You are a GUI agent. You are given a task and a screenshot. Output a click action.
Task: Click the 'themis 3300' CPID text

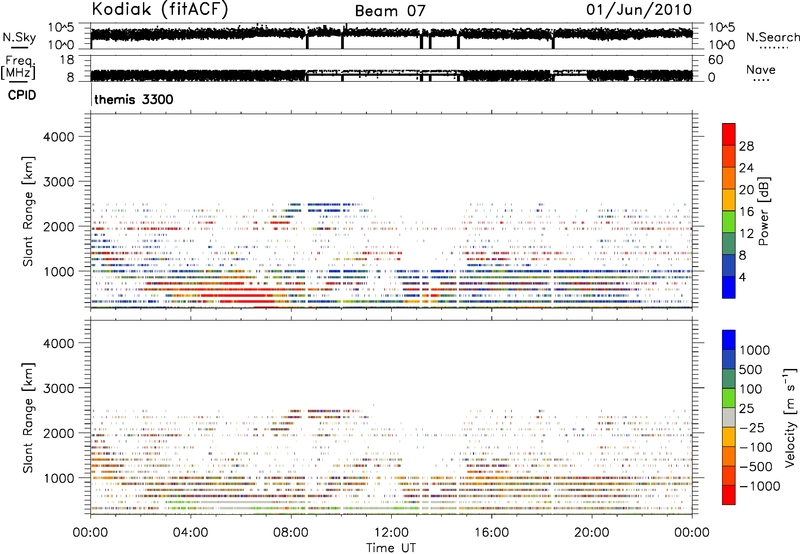click(x=134, y=99)
